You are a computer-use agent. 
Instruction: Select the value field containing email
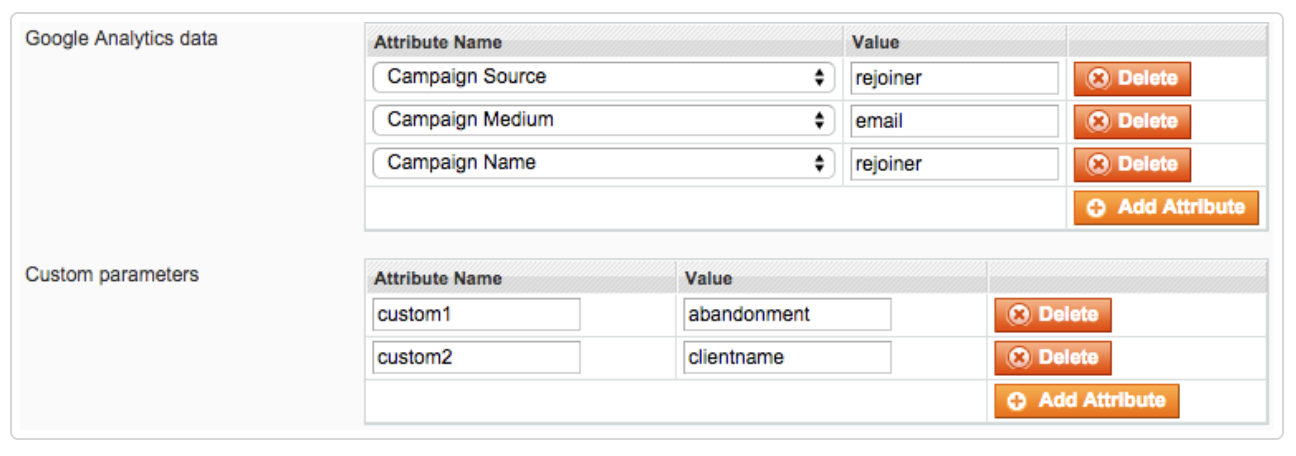pyautogui.click(x=954, y=121)
